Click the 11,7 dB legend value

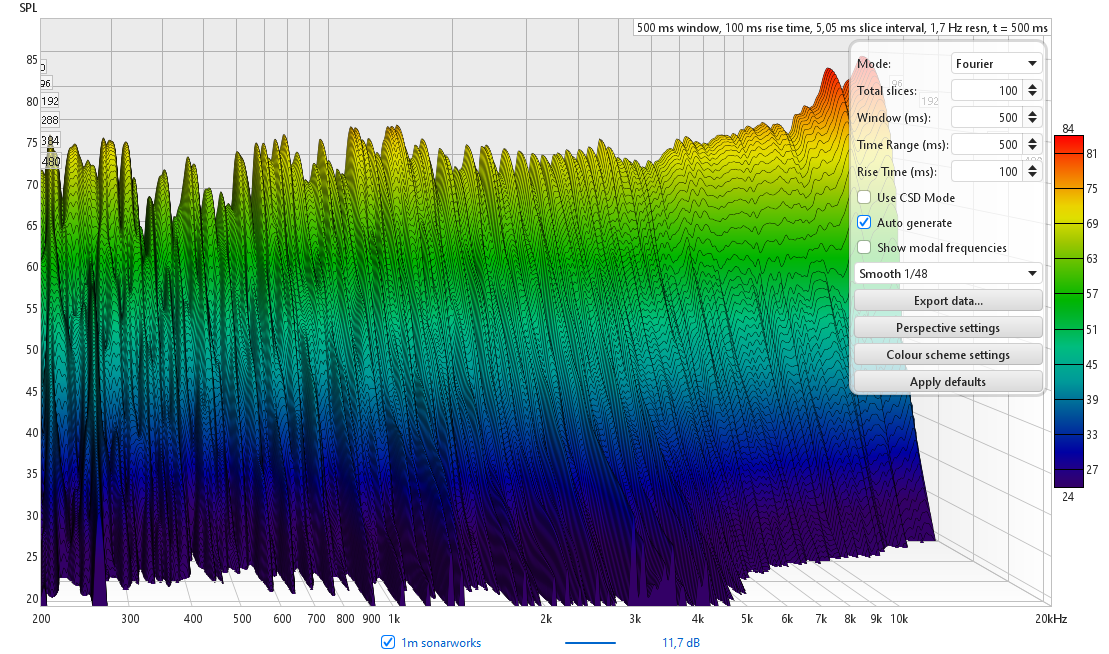pos(680,643)
